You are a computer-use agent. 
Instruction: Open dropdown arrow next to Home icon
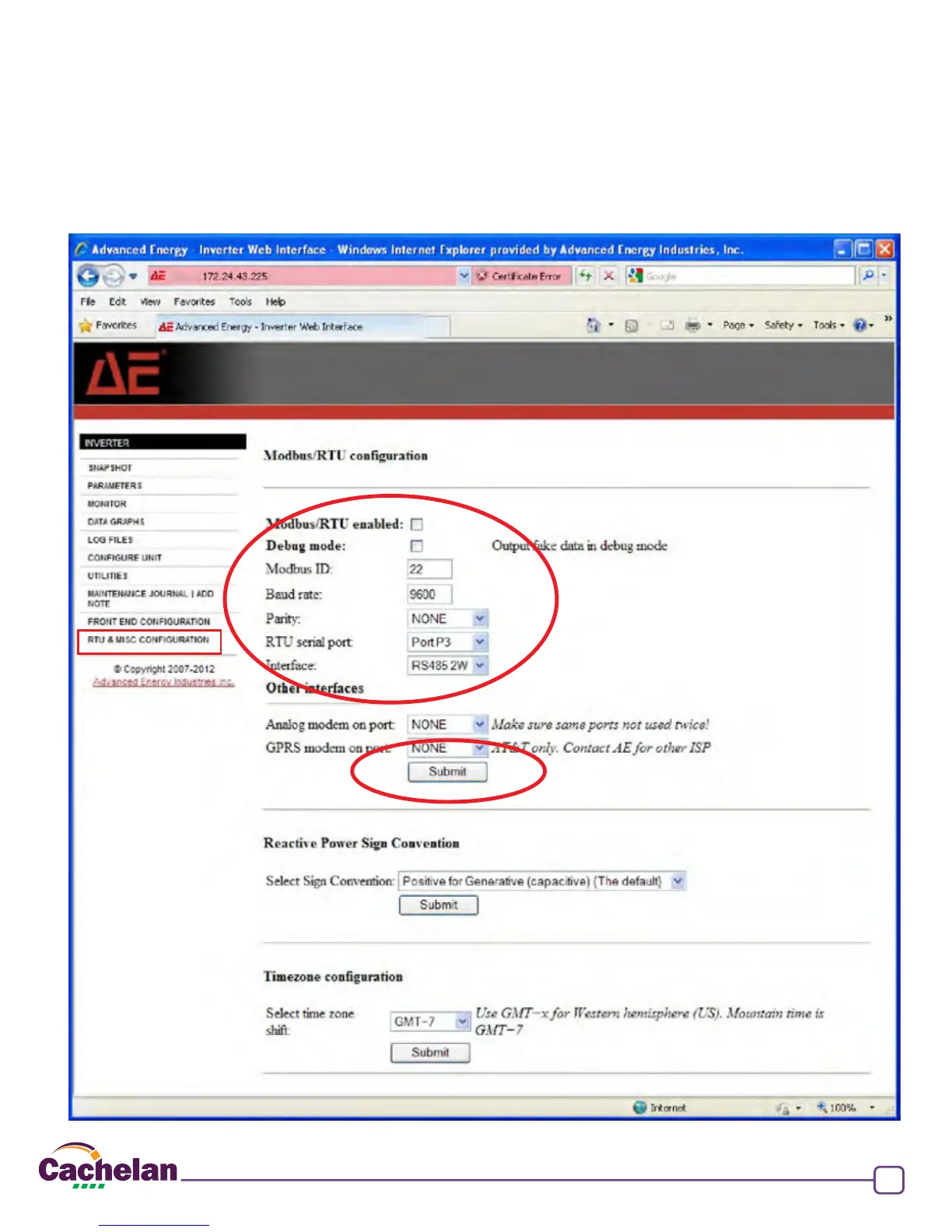tap(611, 325)
